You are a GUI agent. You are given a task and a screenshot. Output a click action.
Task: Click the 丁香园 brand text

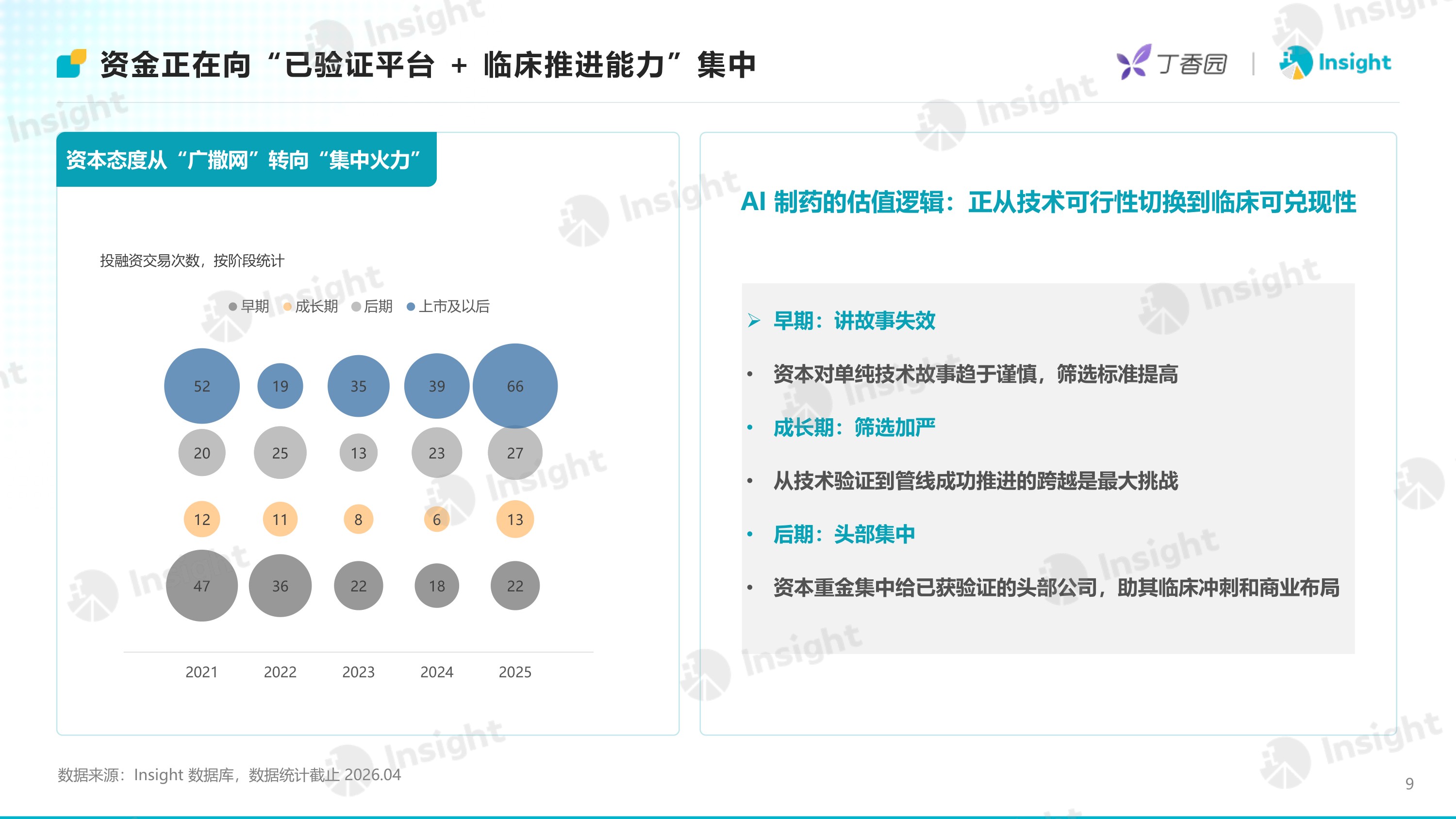pyautogui.click(x=1192, y=63)
